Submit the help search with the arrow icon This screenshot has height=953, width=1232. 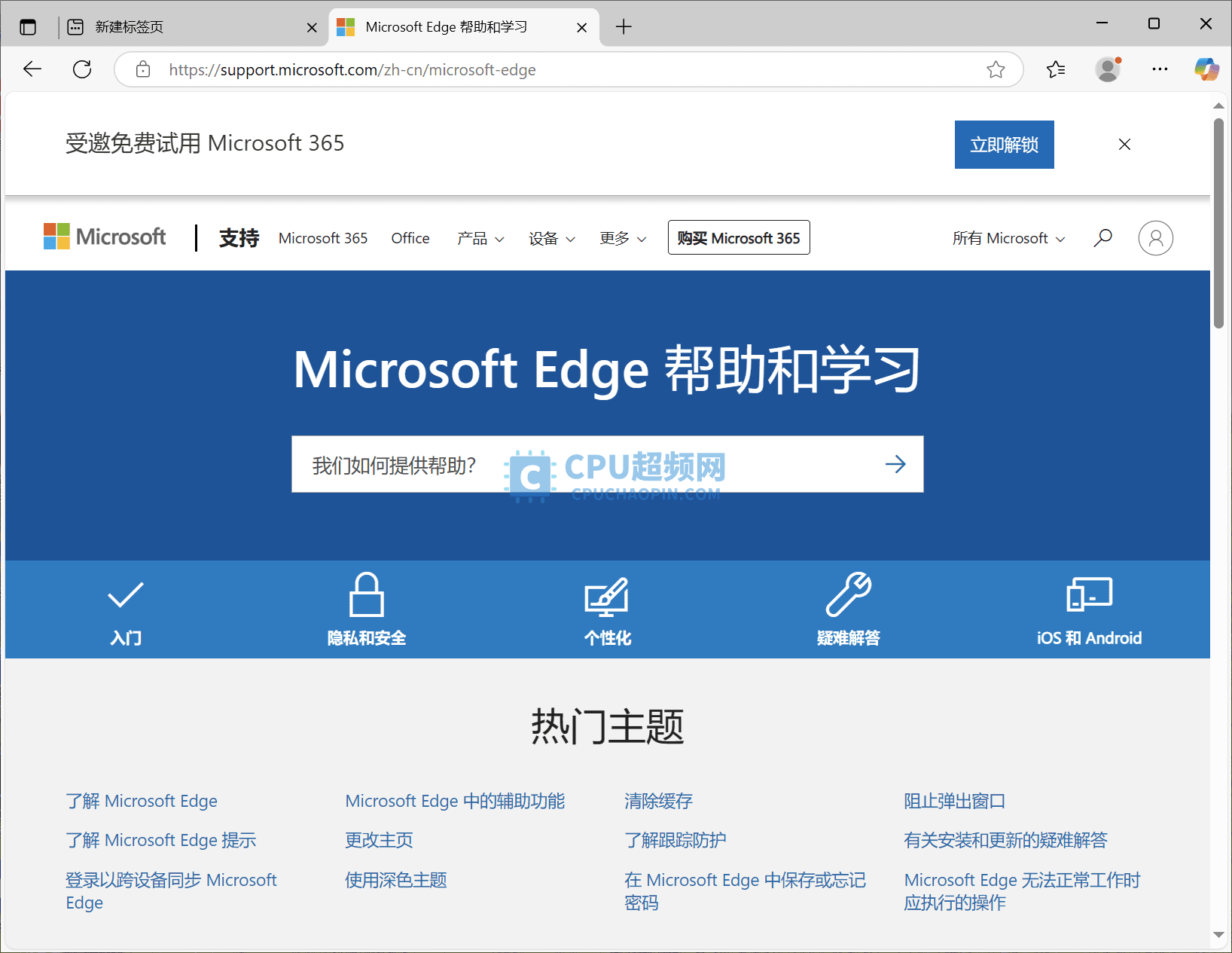[x=896, y=464]
